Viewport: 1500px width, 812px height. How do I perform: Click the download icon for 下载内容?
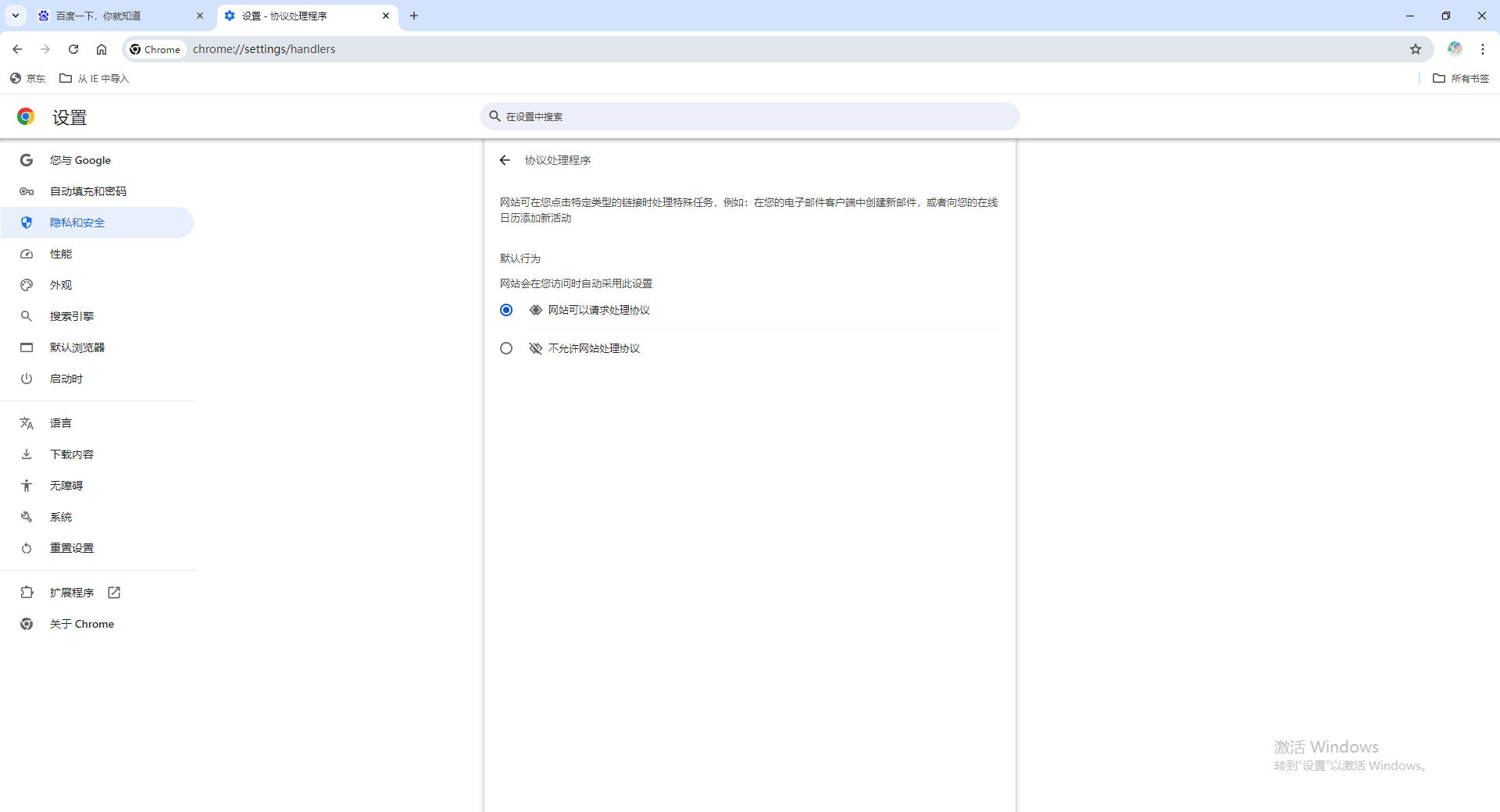coord(27,454)
